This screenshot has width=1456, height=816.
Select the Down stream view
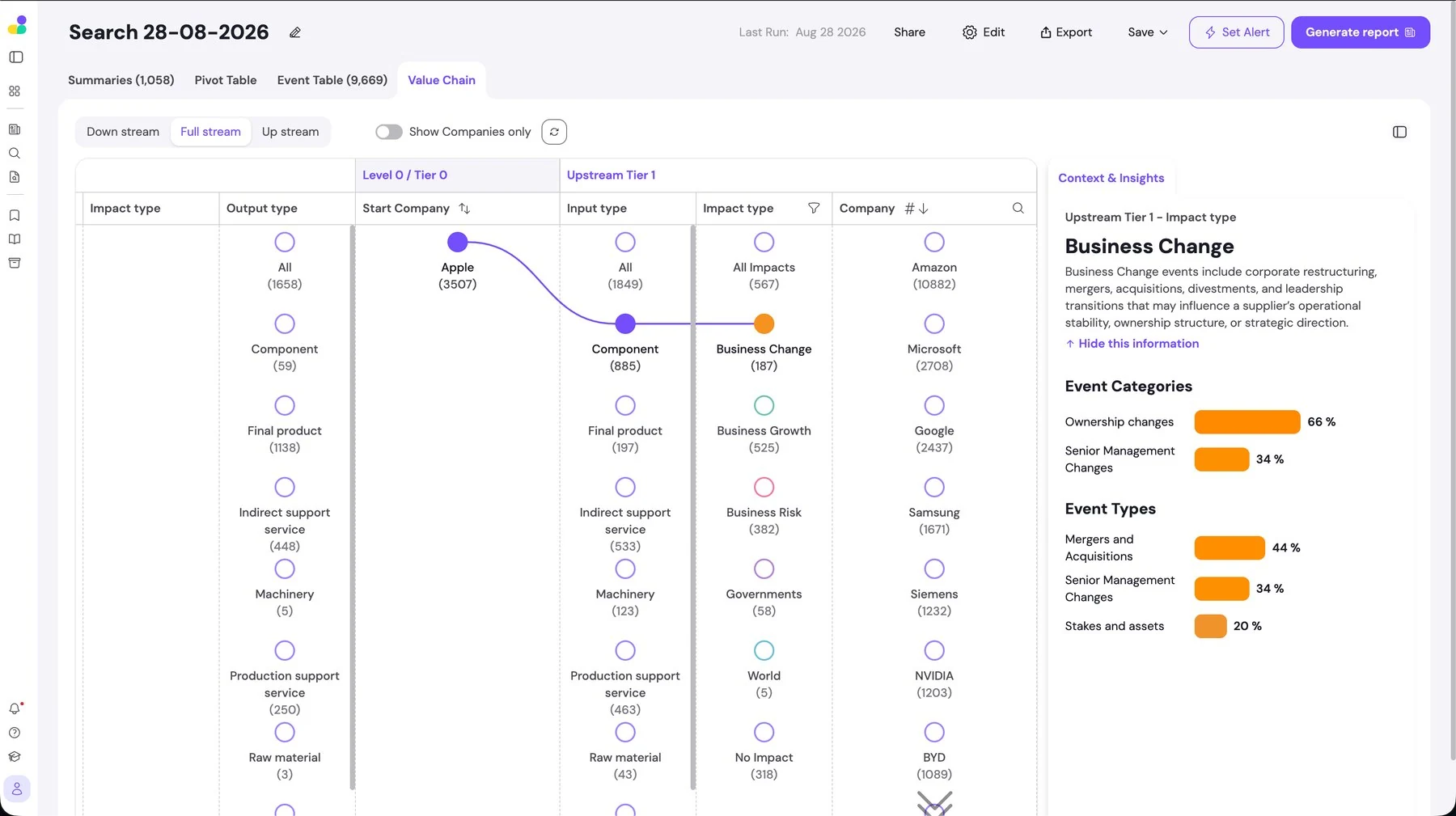123,132
